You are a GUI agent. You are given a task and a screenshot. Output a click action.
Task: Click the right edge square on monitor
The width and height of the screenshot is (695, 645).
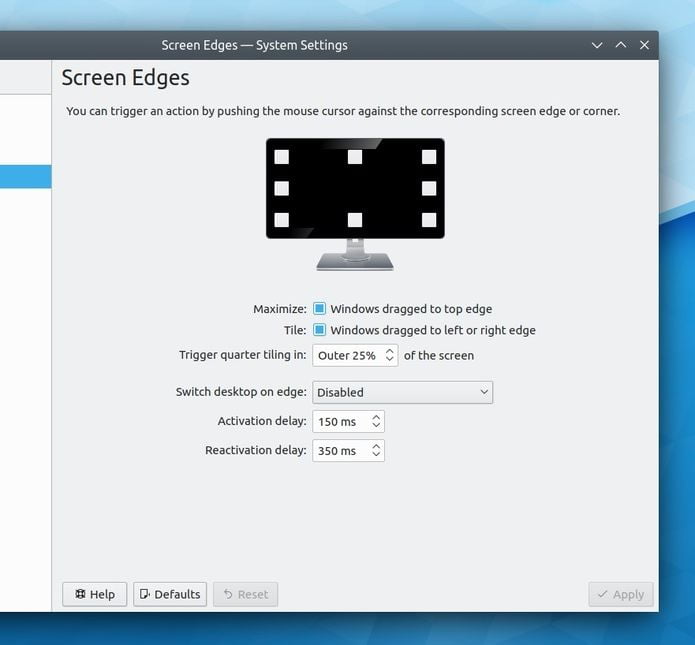tap(429, 188)
